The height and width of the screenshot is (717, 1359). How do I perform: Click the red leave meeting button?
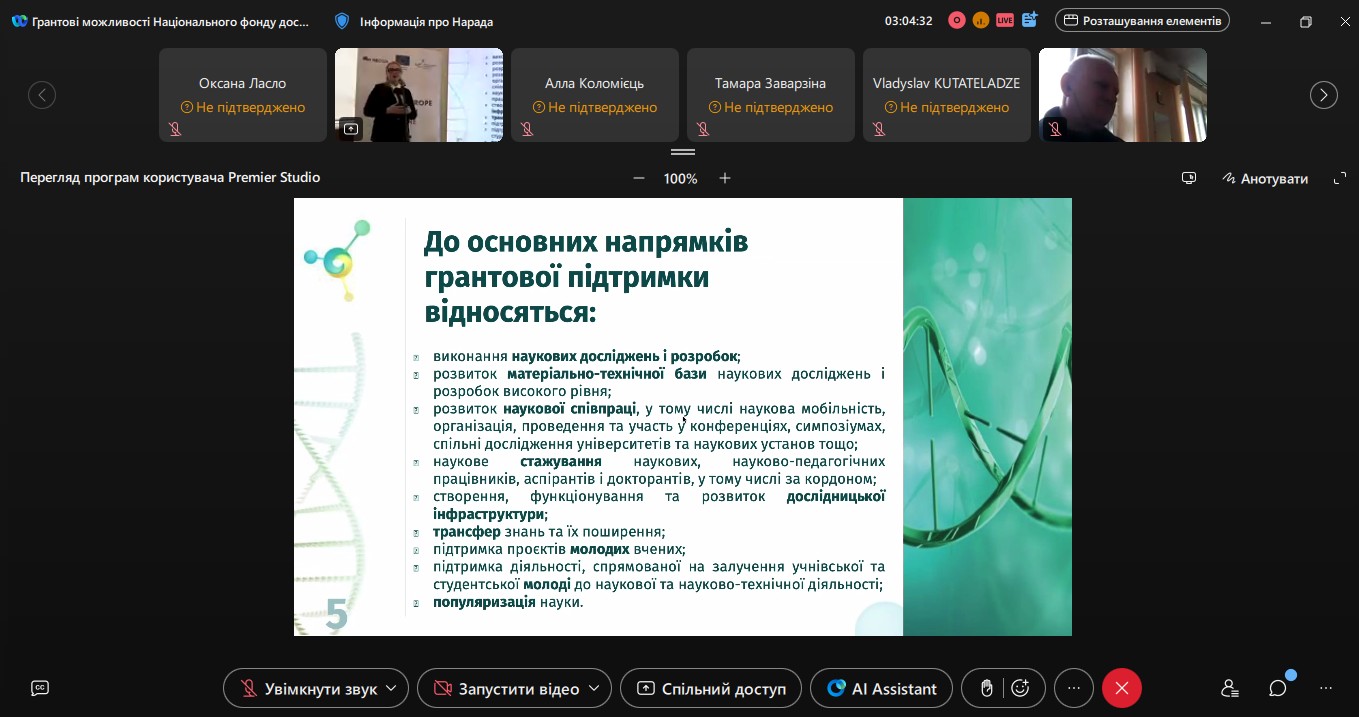[1121, 688]
